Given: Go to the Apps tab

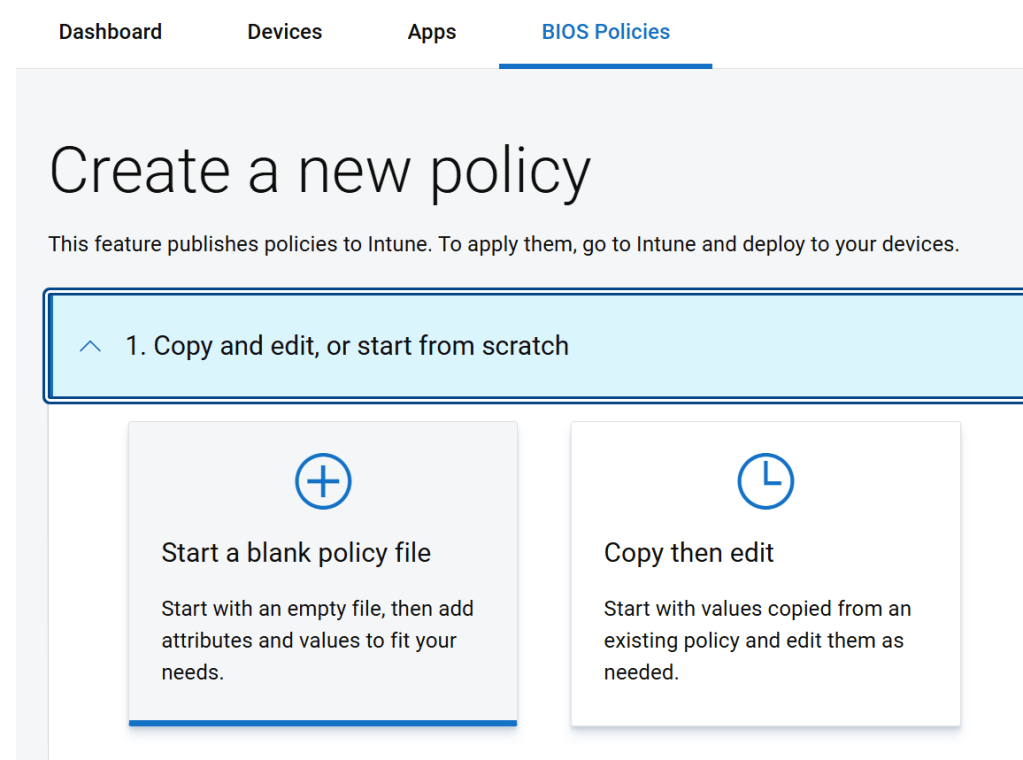Looking at the screenshot, I should coord(432,32).
